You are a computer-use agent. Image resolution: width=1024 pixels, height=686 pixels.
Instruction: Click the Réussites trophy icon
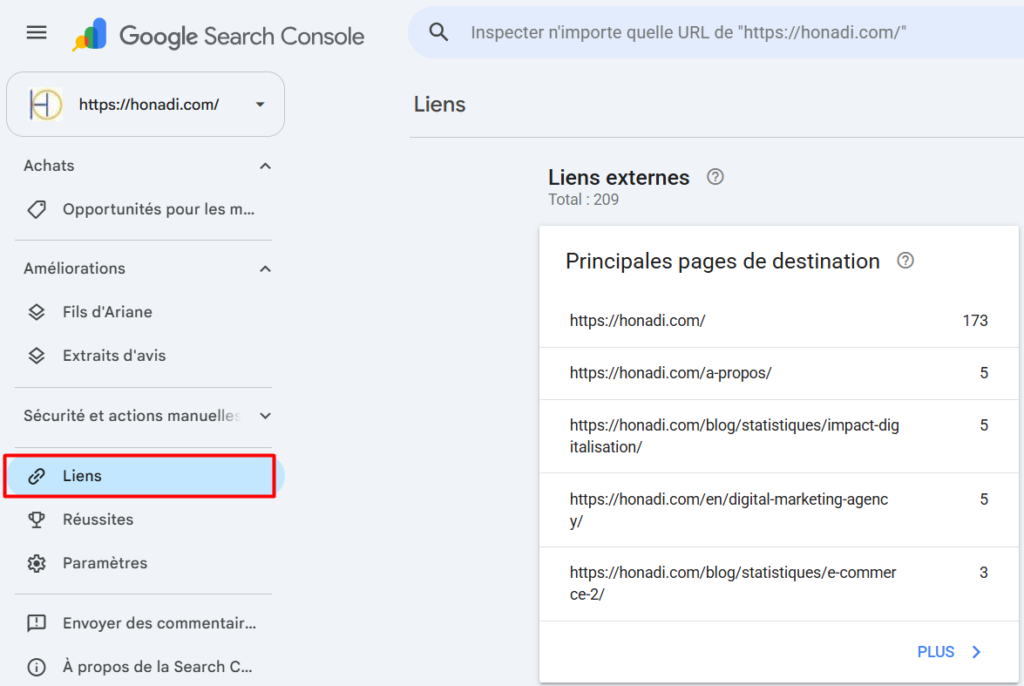pos(37,519)
